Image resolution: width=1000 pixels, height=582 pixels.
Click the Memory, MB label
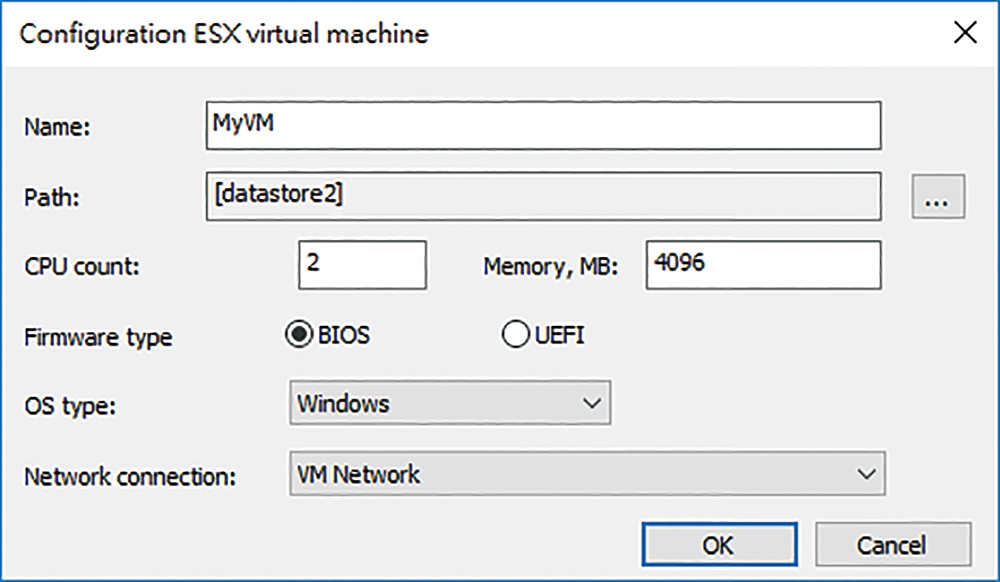point(550,266)
